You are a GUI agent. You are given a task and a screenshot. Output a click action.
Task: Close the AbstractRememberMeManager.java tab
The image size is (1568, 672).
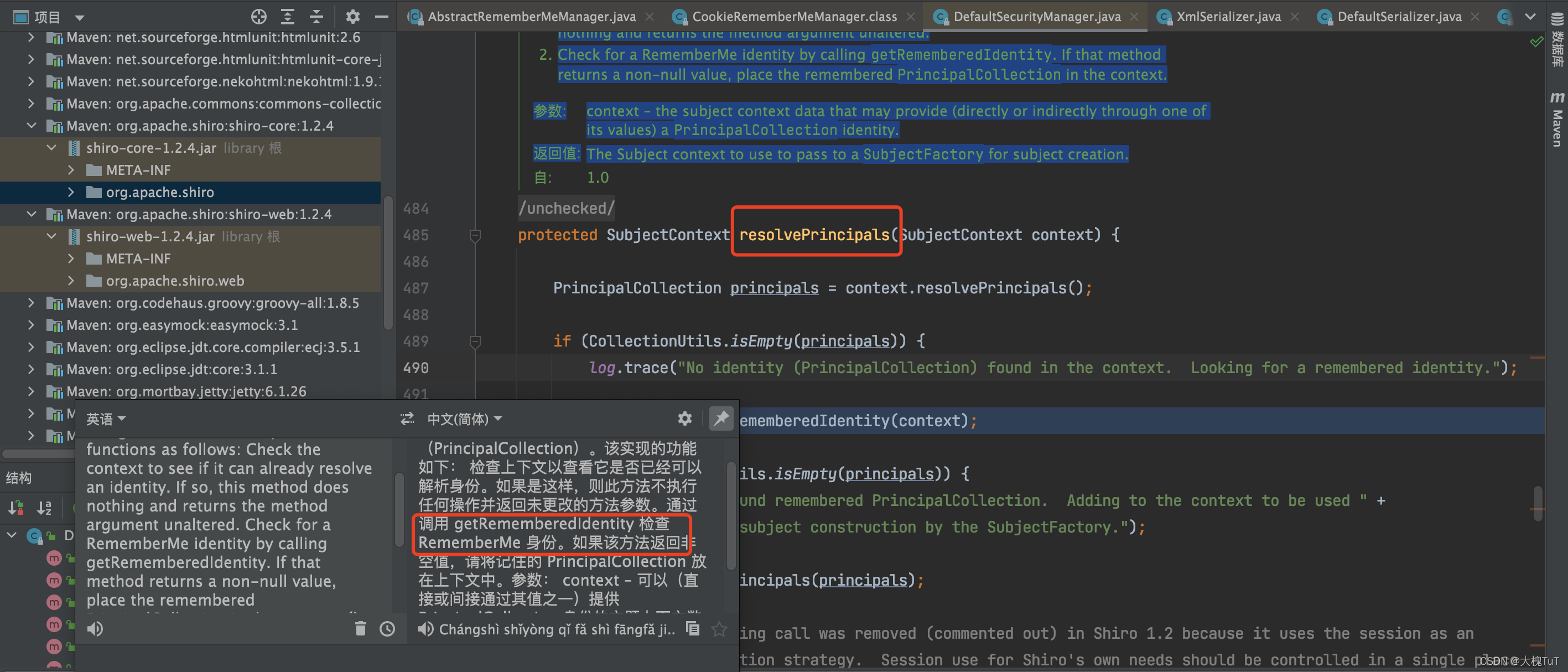click(x=650, y=17)
